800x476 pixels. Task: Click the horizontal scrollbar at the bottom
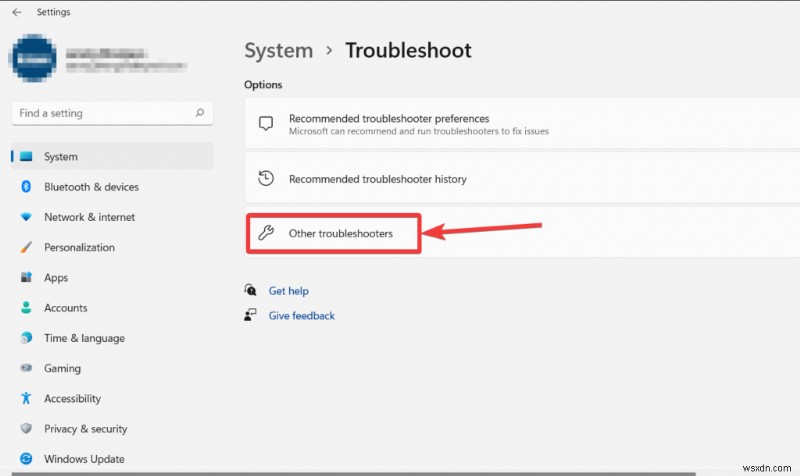[354, 474]
